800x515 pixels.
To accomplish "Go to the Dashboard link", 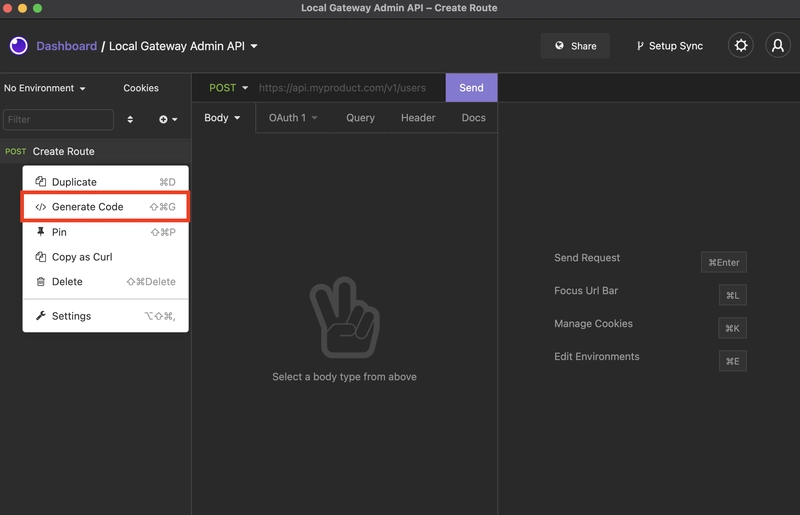I will tap(66, 46).
